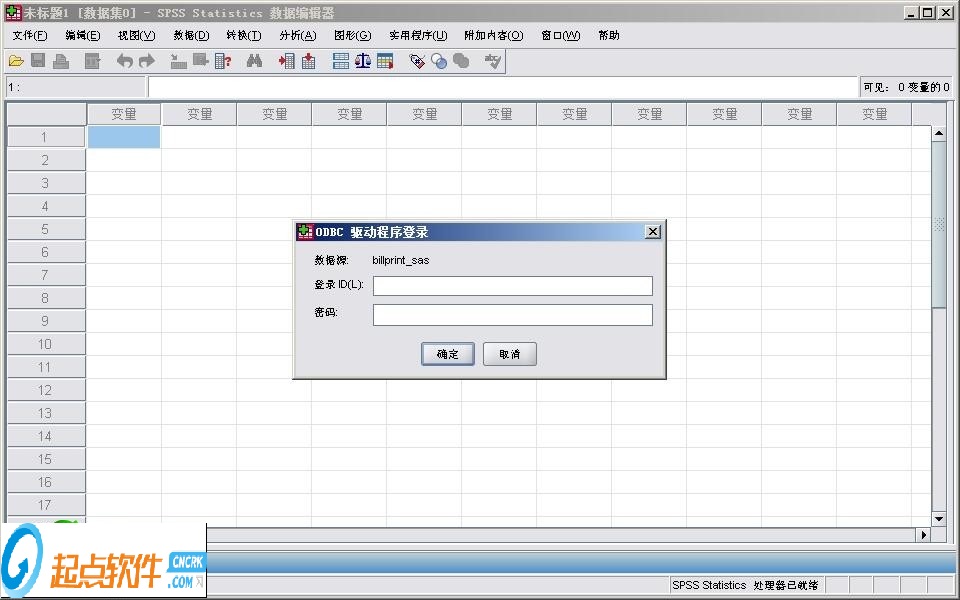
Task: Click the Use Variable Sets icon
Action: tap(439, 61)
